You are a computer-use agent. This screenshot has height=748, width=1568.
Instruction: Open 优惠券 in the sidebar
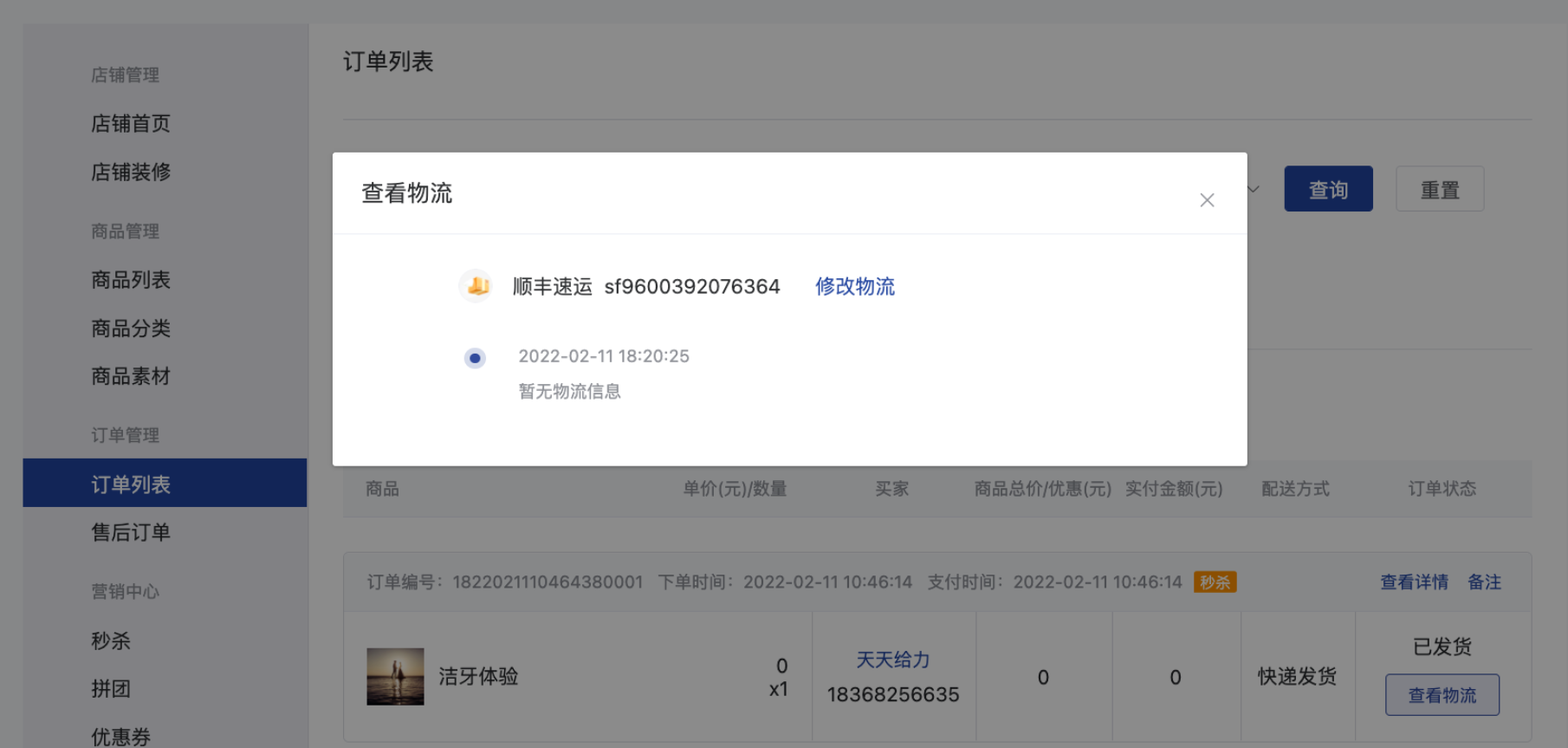point(121,737)
